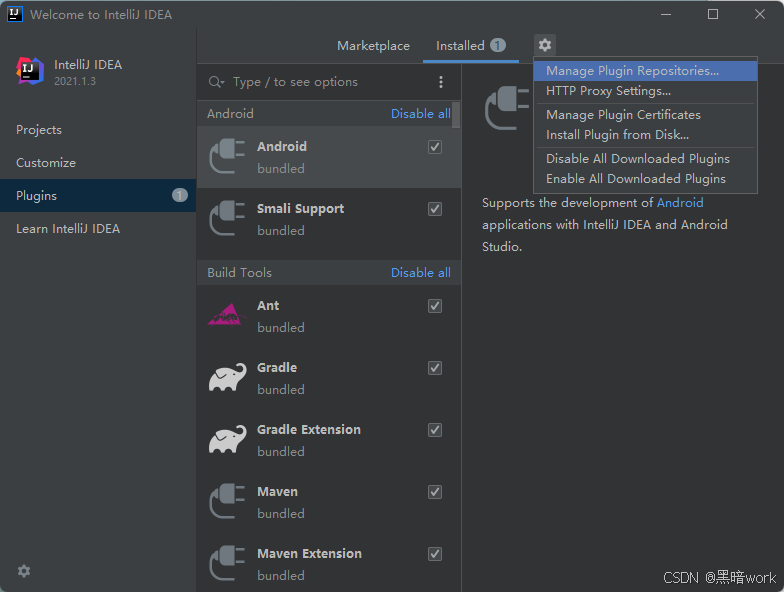Click the Maven Extension plugin icon

(228, 564)
